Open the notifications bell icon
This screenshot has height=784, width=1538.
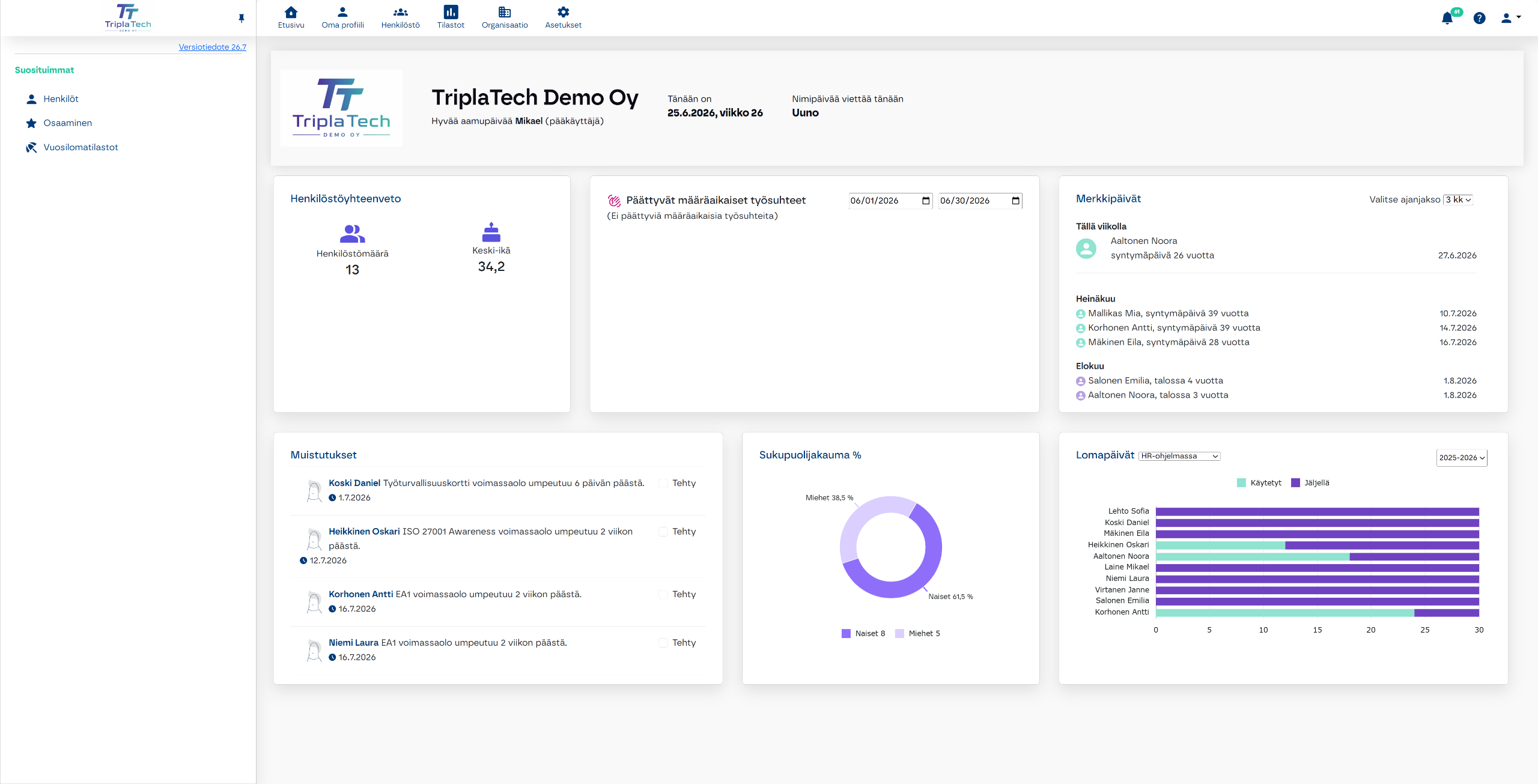click(x=1447, y=19)
